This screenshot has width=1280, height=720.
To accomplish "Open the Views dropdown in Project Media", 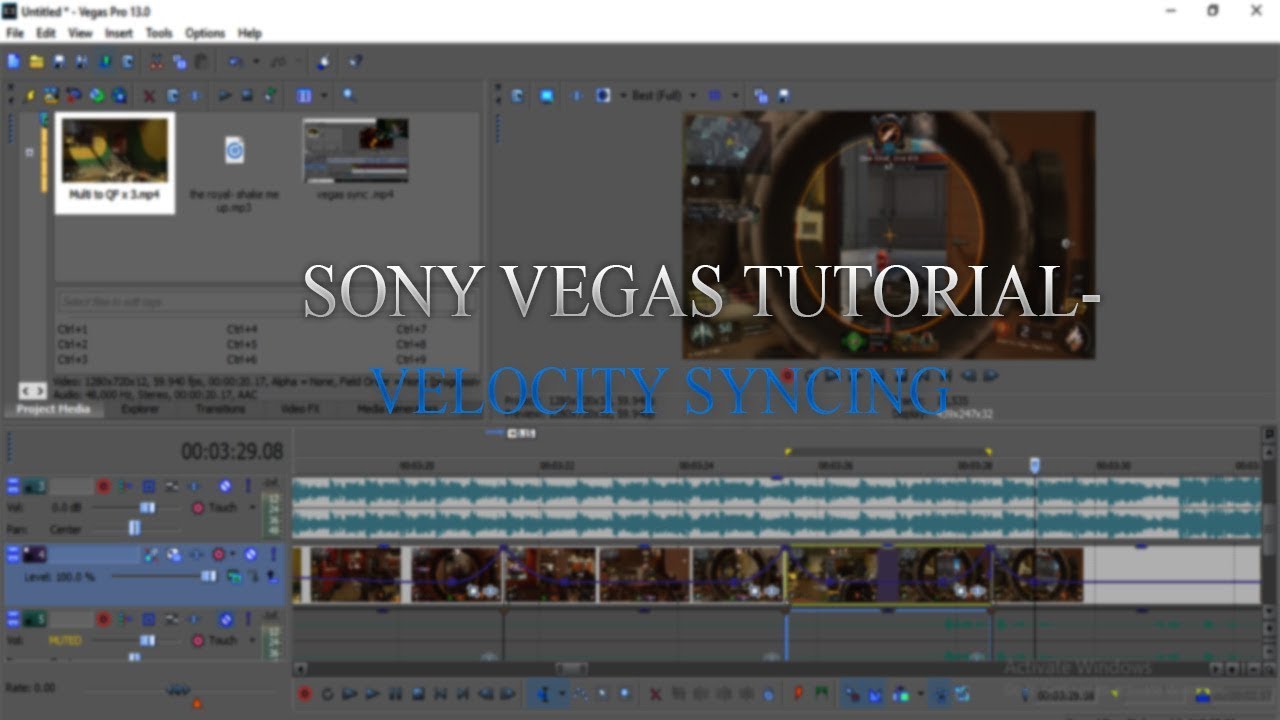I will 324,96.
